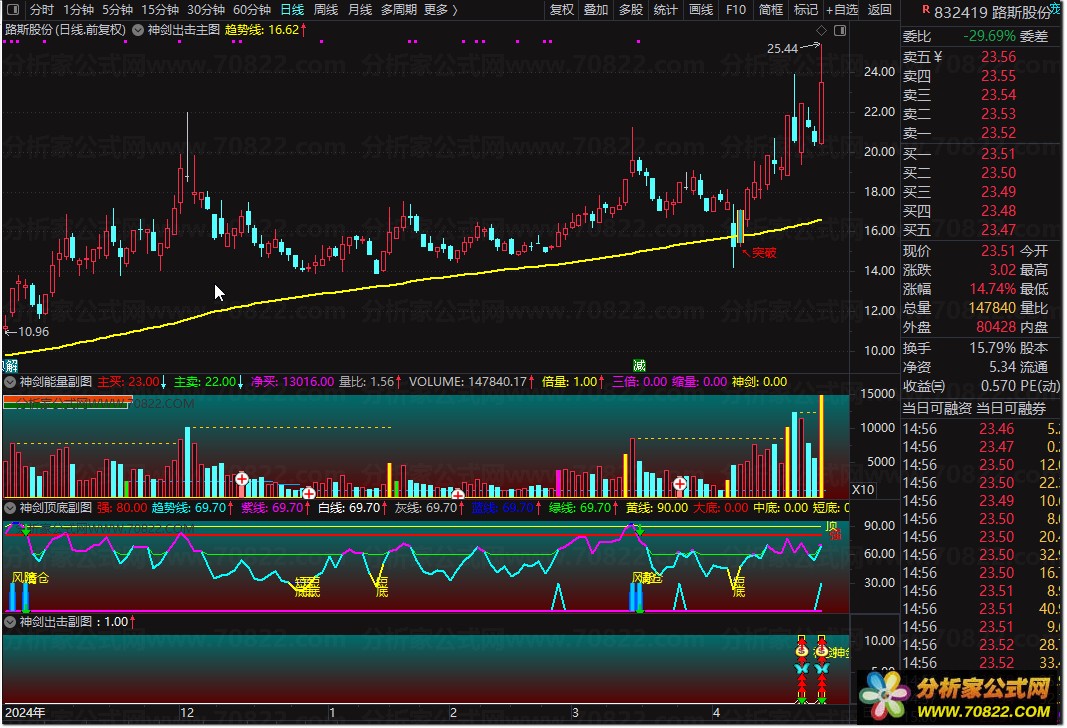The image size is (1067, 728).
Task: Select the 1分钟 chart period
Action: (x=78, y=10)
